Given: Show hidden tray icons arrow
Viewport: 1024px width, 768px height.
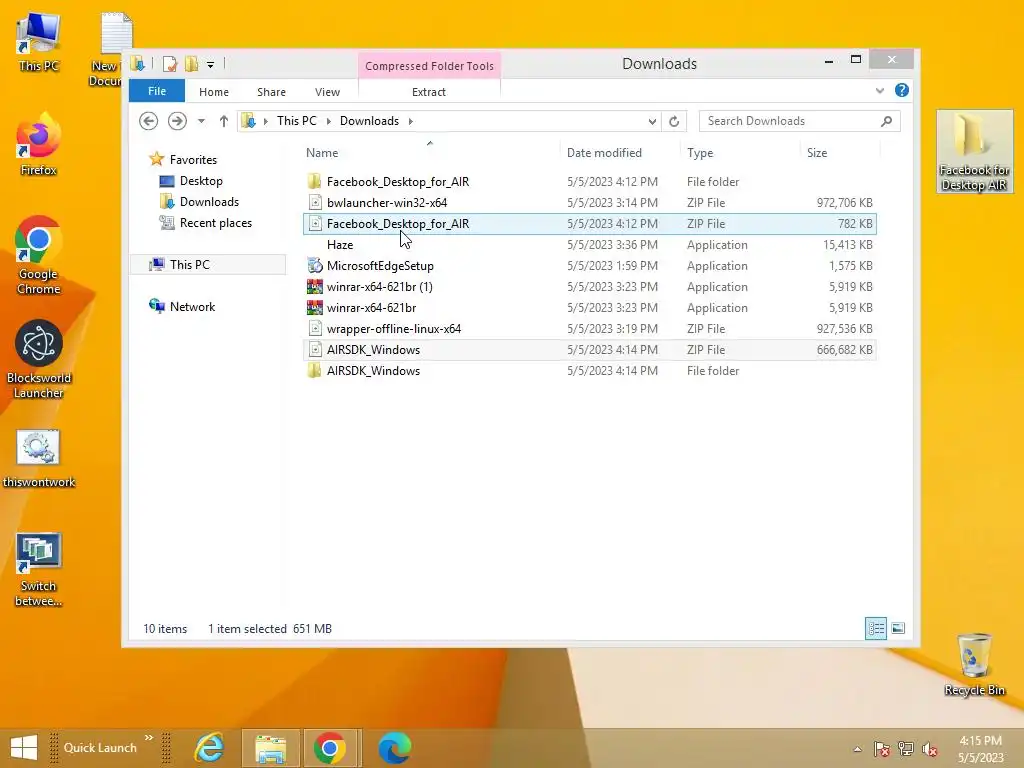Looking at the screenshot, I should point(857,749).
